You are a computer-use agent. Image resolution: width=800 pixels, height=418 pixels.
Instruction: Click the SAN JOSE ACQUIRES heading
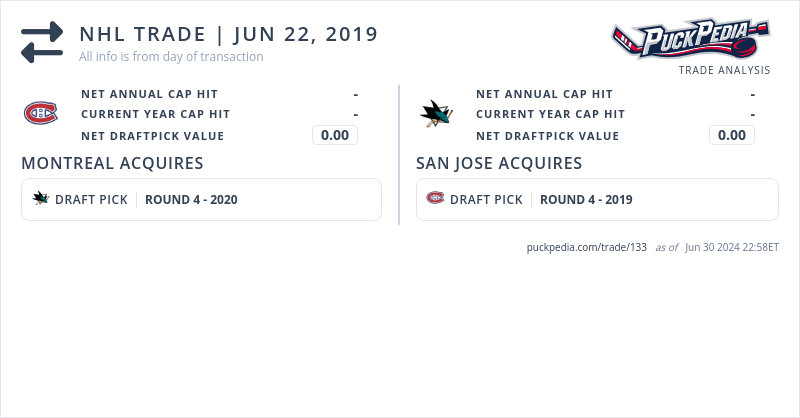[499, 163]
